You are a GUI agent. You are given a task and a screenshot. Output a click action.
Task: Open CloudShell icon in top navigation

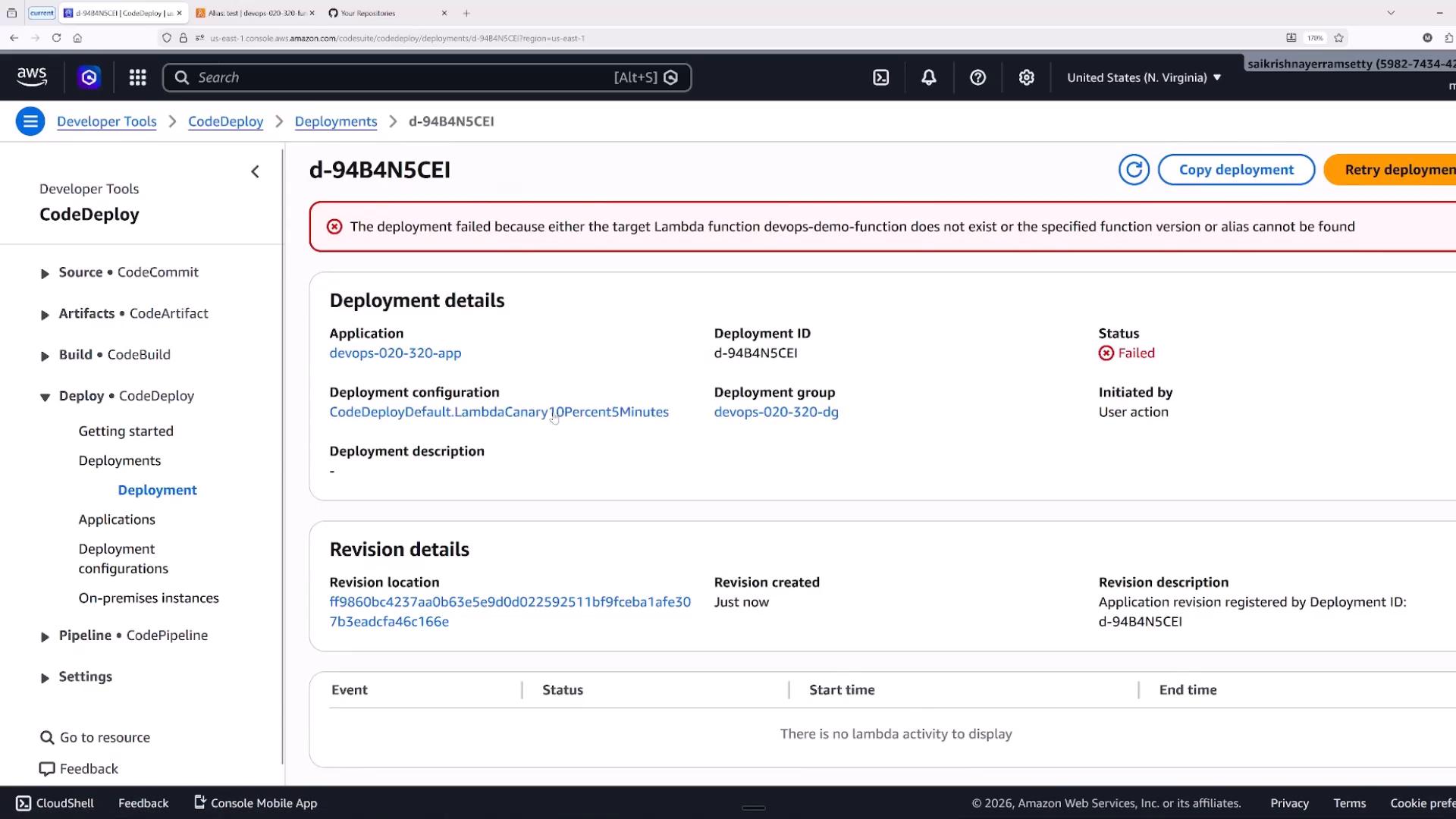pos(880,77)
